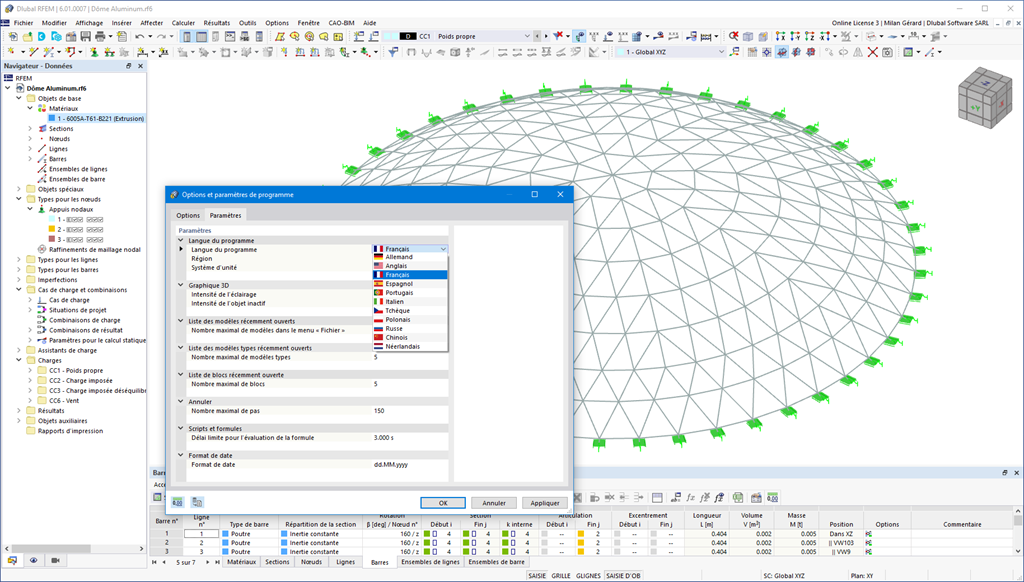Toggle SAISIE D'OB object snap in status bar
Screen dimensions: 1024x582
pos(623,576)
